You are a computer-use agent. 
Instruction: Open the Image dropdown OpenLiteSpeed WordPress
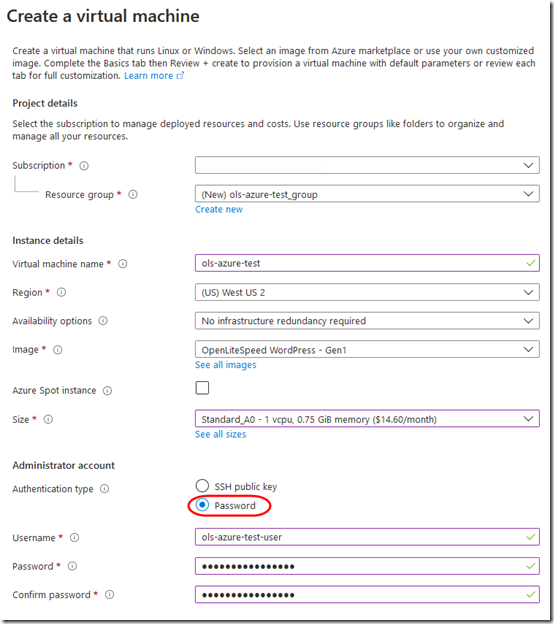(x=367, y=349)
